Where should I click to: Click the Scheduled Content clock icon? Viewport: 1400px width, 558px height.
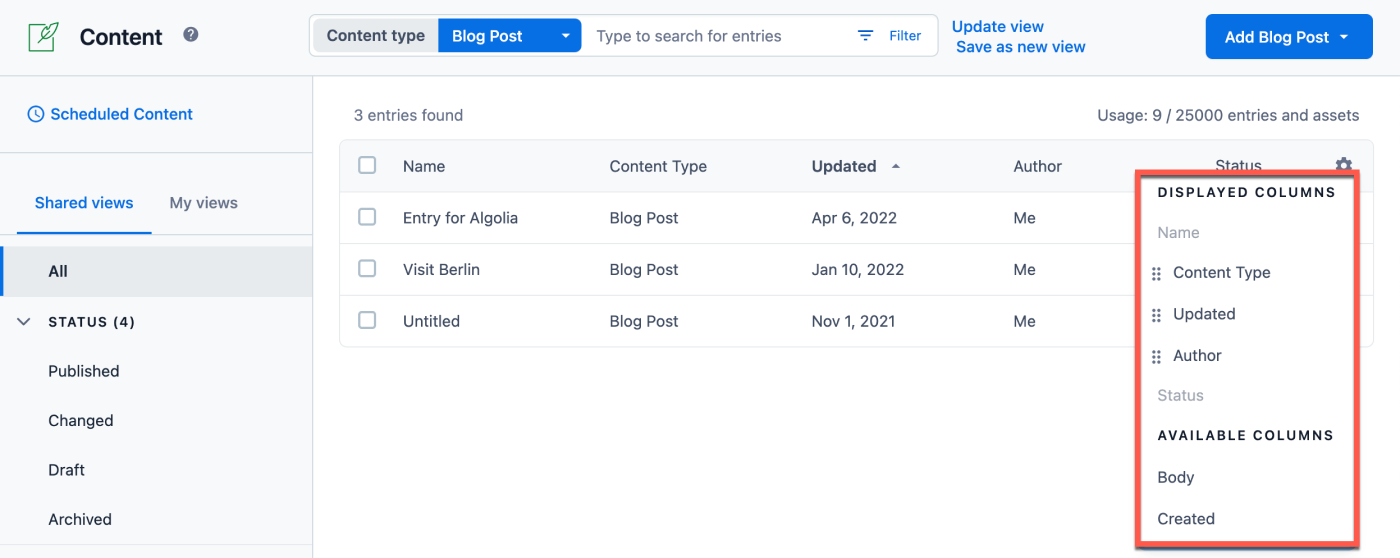(x=36, y=114)
